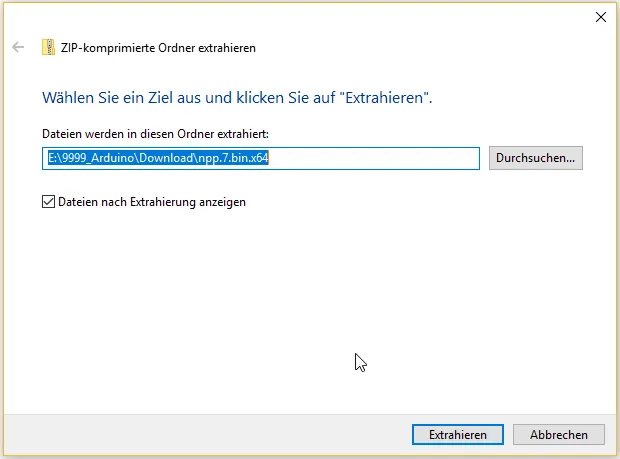Image resolution: width=620 pixels, height=459 pixels.
Task: Click the gray footer area left of Extrahieren
Action: (200, 435)
